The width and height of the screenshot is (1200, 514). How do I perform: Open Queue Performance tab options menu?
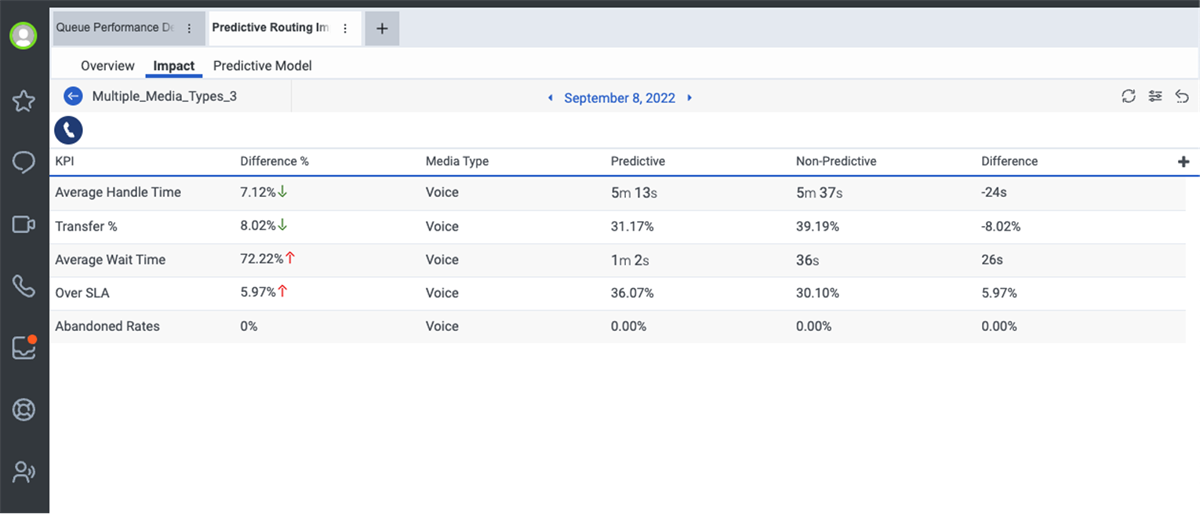(189, 29)
